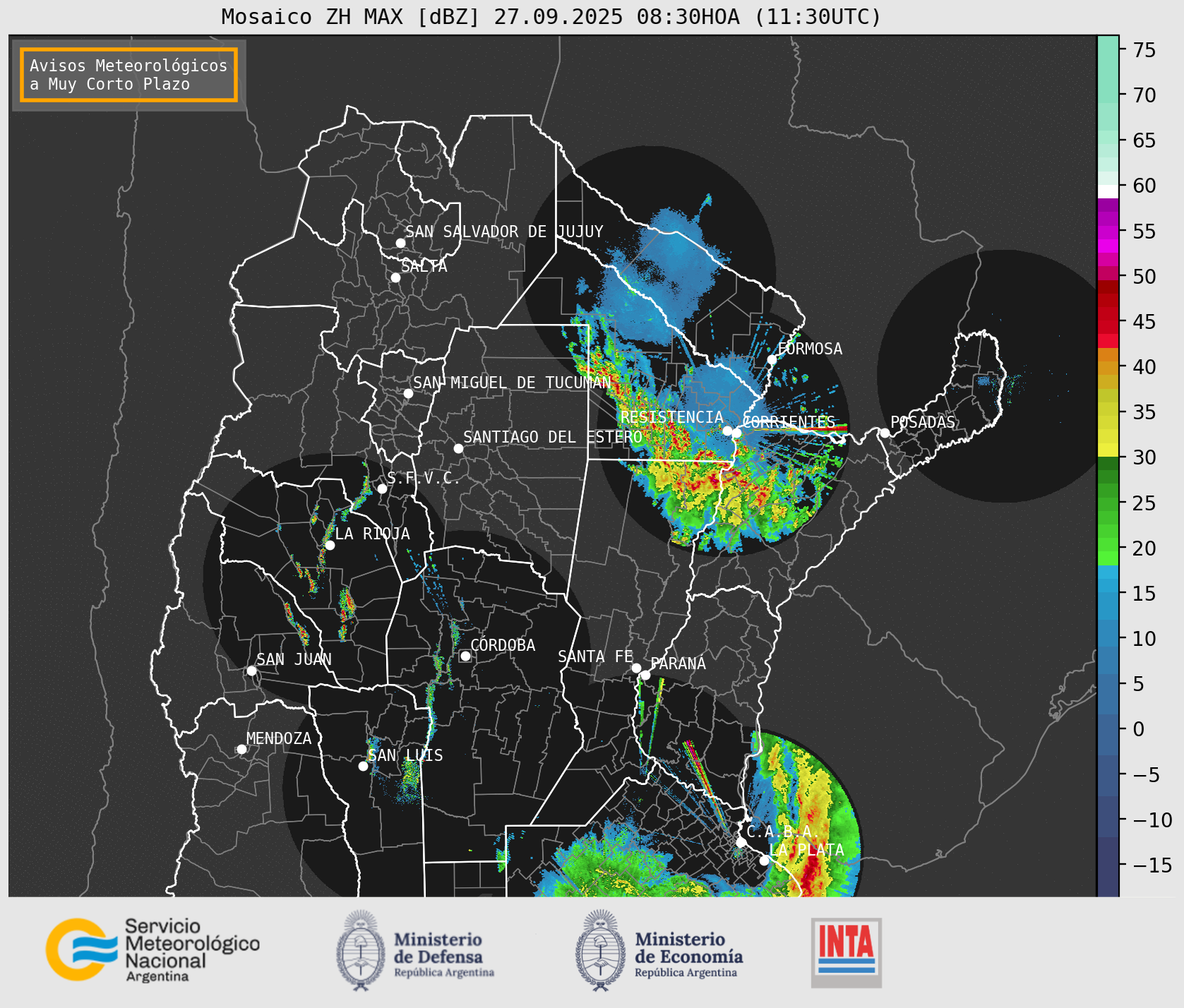Click the Posadas city marker

pos(884,433)
